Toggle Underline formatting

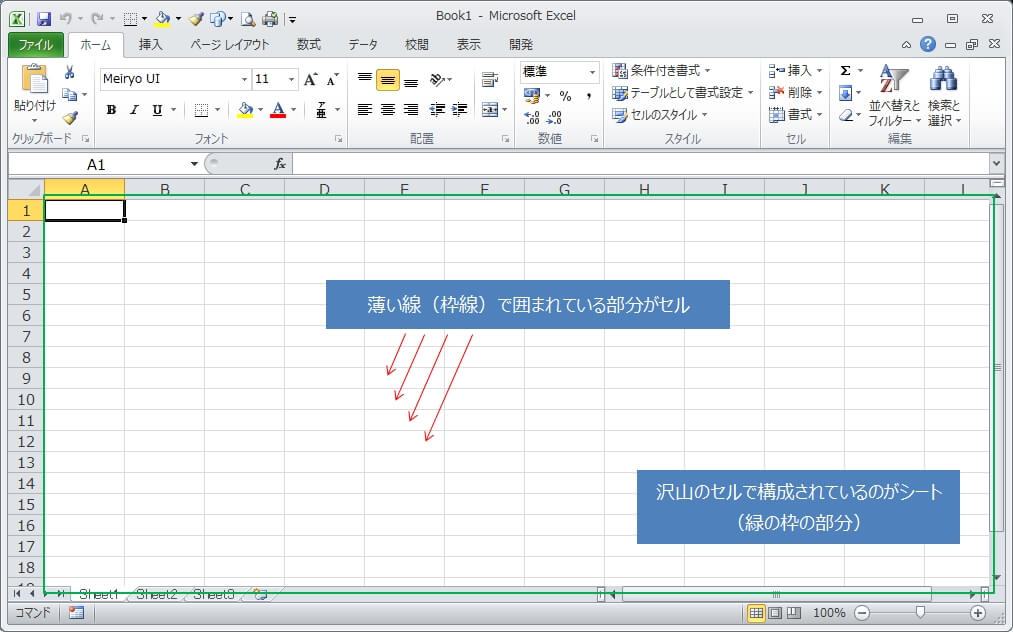click(x=157, y=110)
